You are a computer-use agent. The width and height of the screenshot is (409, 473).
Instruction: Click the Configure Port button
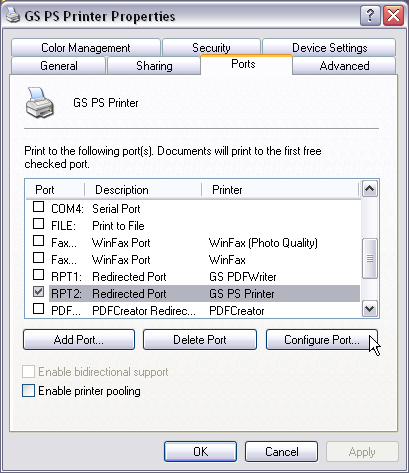click(322, 340)
